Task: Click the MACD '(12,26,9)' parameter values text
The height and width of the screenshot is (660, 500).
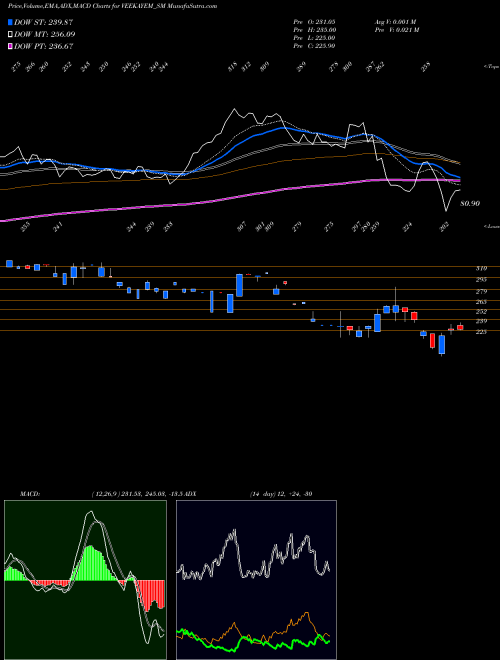Action: pyautogui.click(x=138, y=494)
